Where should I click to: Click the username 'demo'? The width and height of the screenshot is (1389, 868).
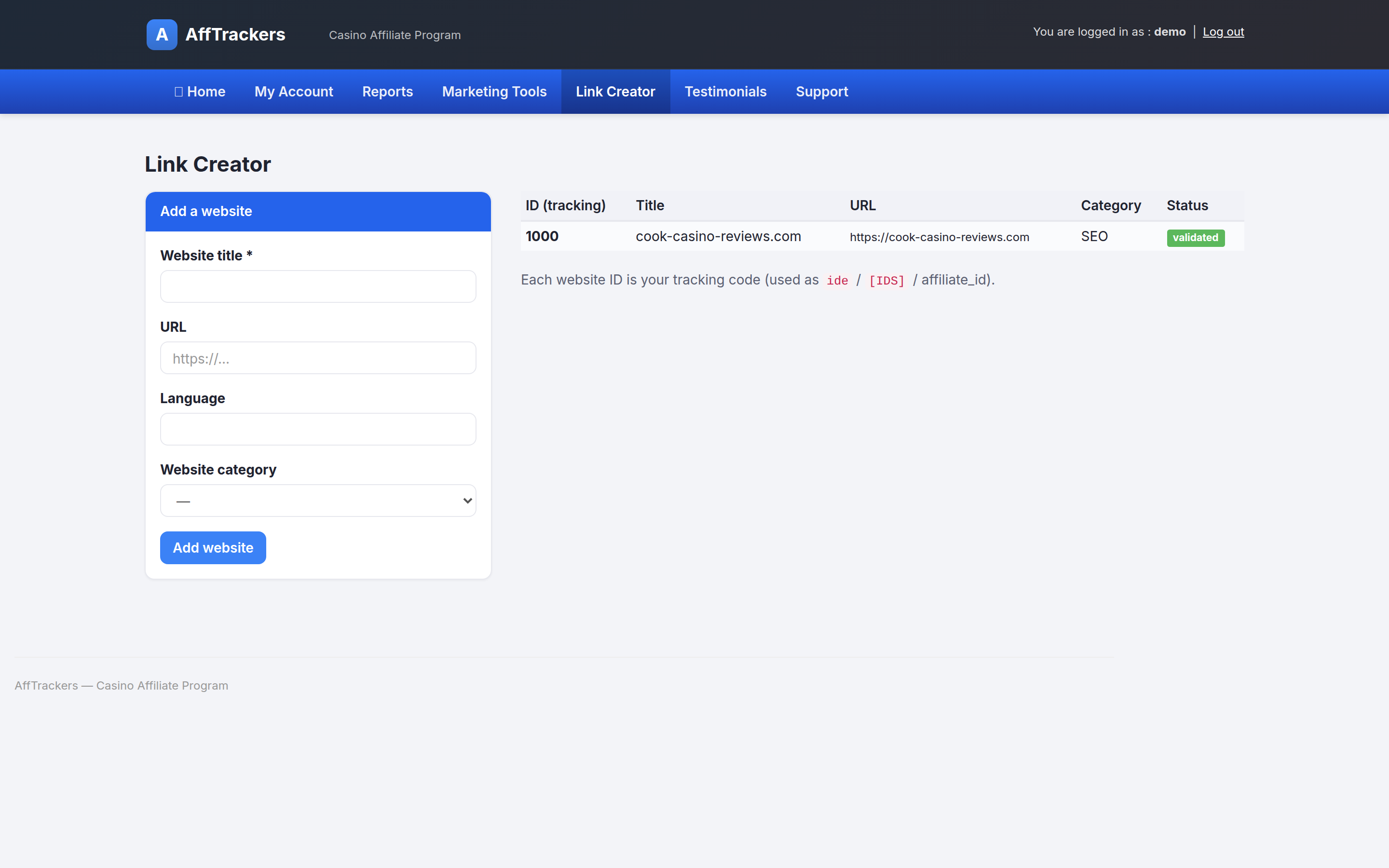pyautogui.click(x=1170, y=32)
